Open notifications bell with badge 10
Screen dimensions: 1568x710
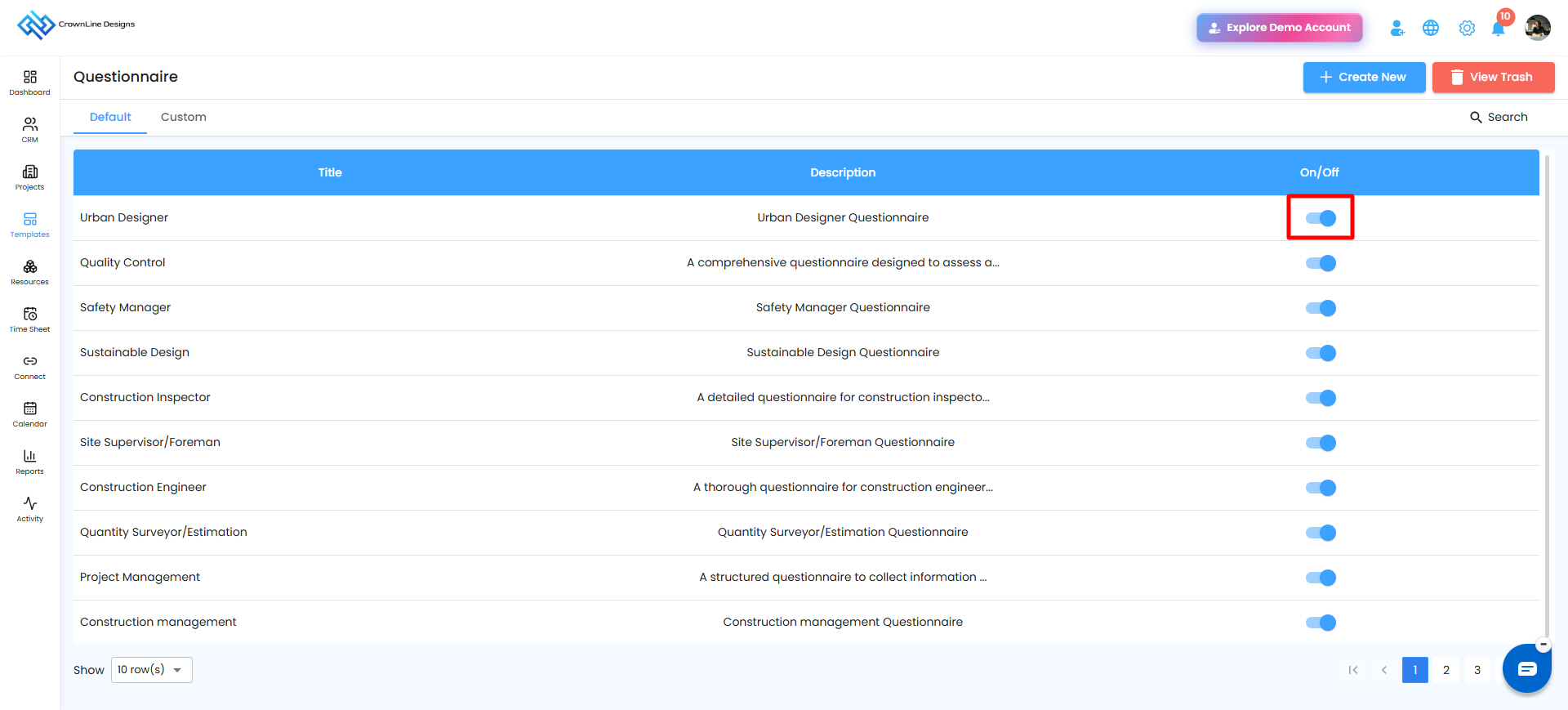click(1499, 28)
